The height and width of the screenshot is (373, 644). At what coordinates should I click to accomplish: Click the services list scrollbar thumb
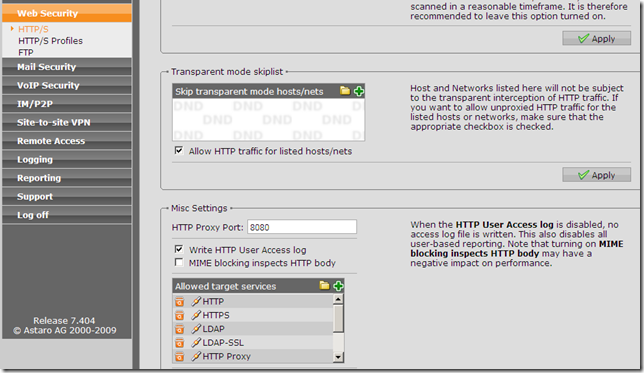[338, 318]
